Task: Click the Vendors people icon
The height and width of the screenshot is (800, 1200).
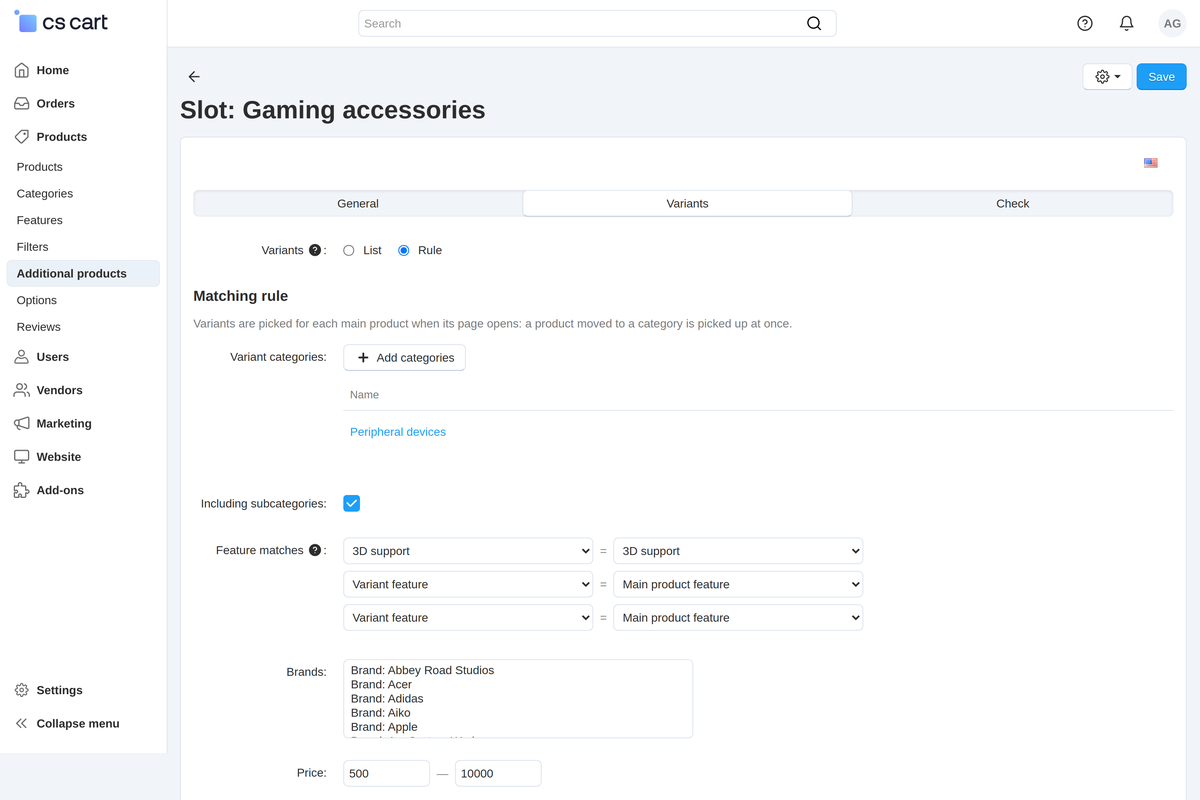Action: (x=22, y=390)
